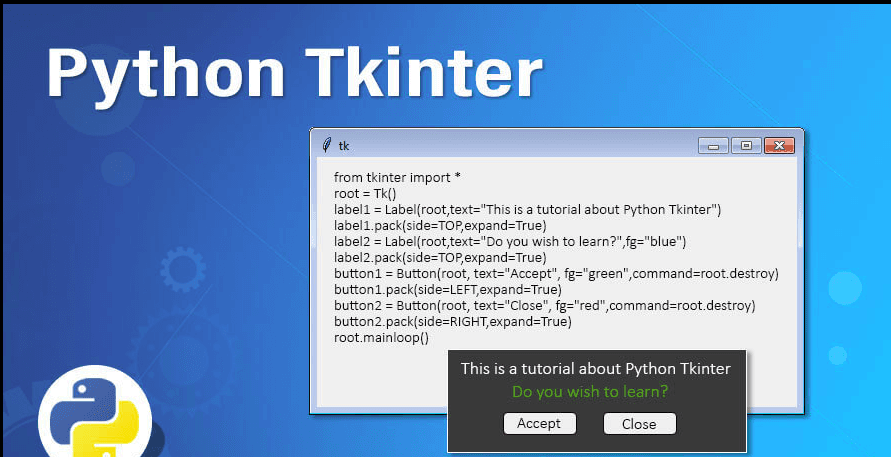The width and height of the screenshot is (891, 457).
Task: Click the large "Python Tkinter" heading
Action: click(294, 73)
